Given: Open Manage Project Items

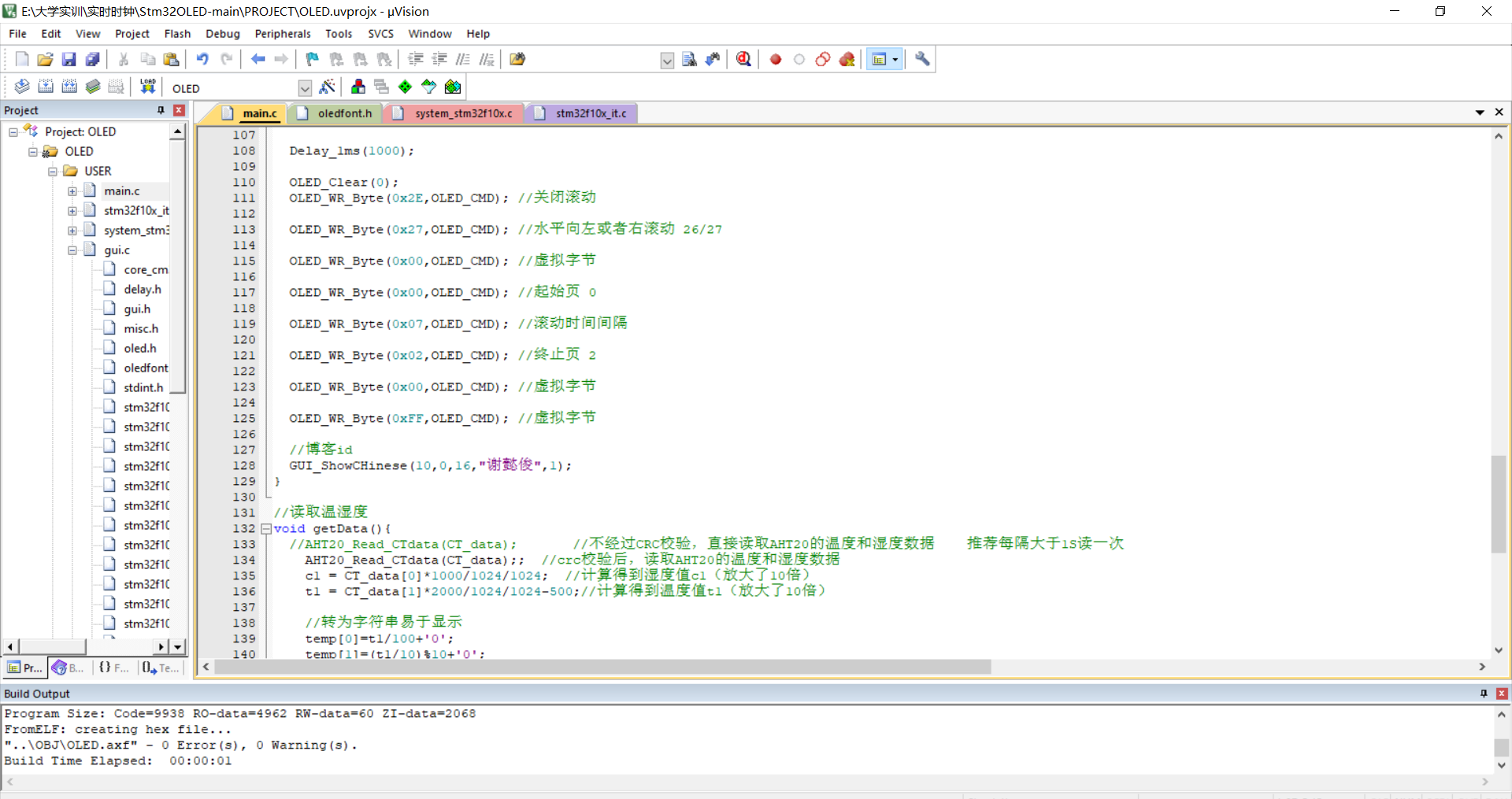Looking at the screenshot, I should click(358, 87).
